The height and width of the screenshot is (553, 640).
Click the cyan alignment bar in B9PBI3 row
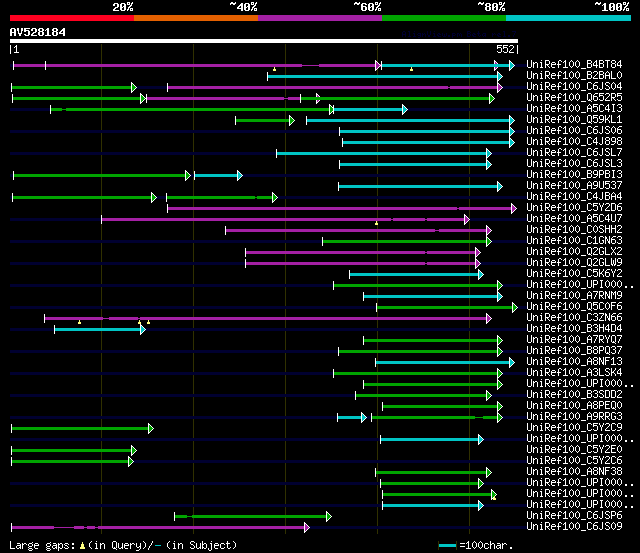coord(218,175)
